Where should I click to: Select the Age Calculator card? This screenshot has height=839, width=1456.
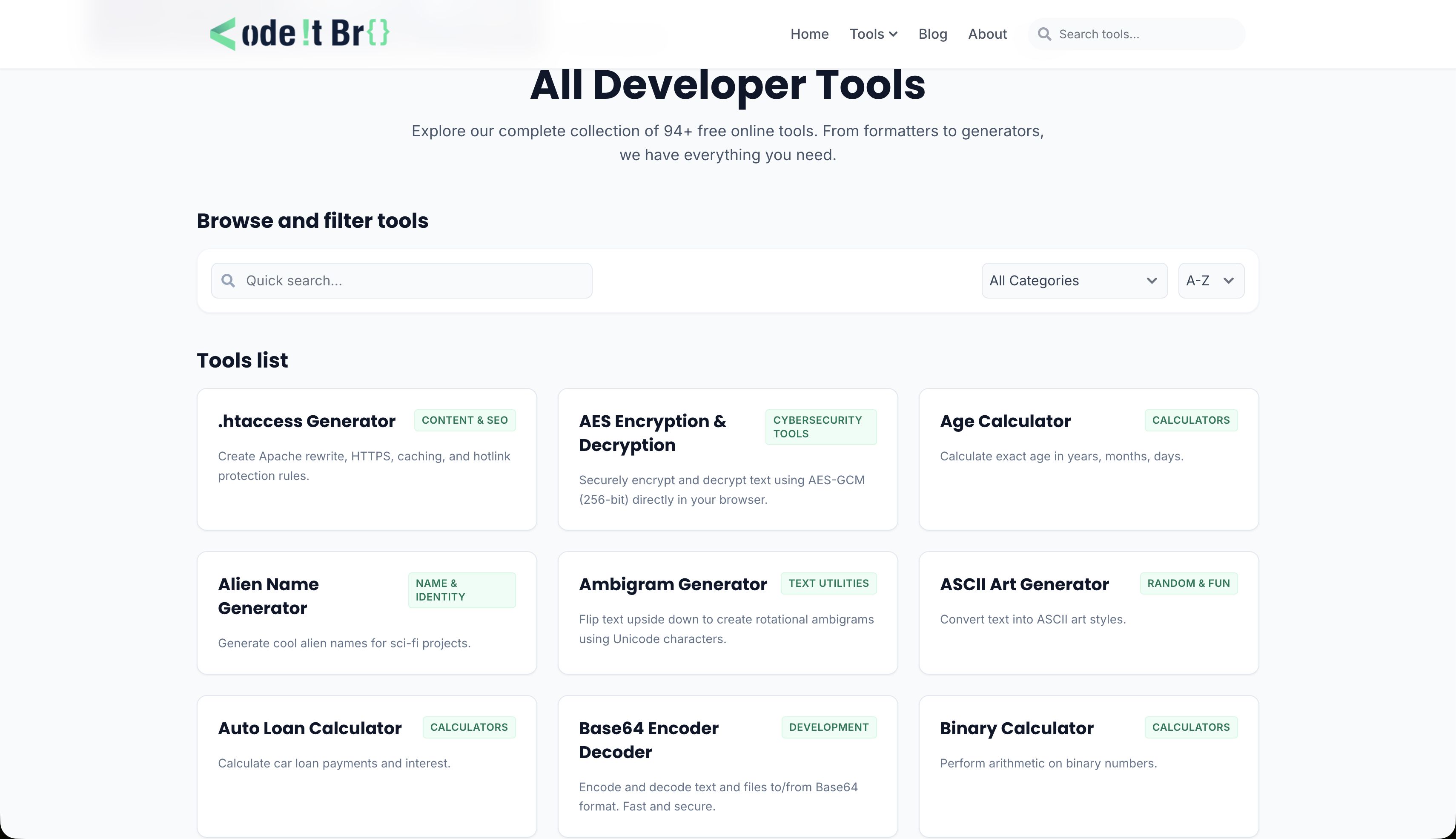(1004, 421)
